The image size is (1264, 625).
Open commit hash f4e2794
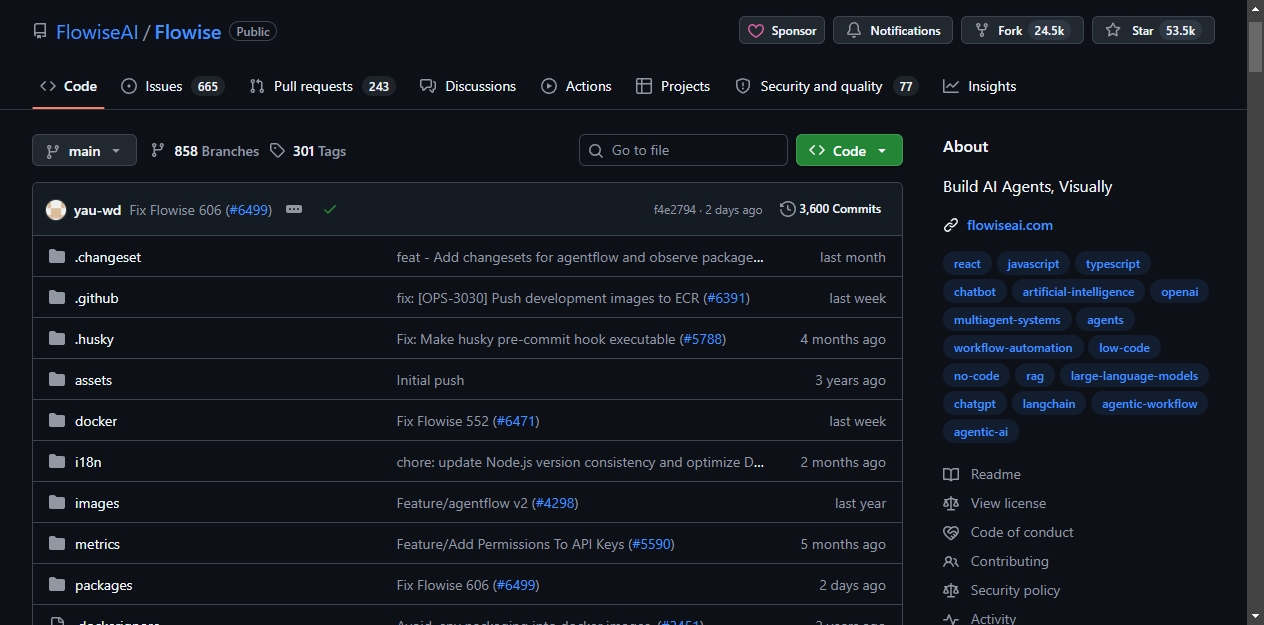[x=675, y=210]
